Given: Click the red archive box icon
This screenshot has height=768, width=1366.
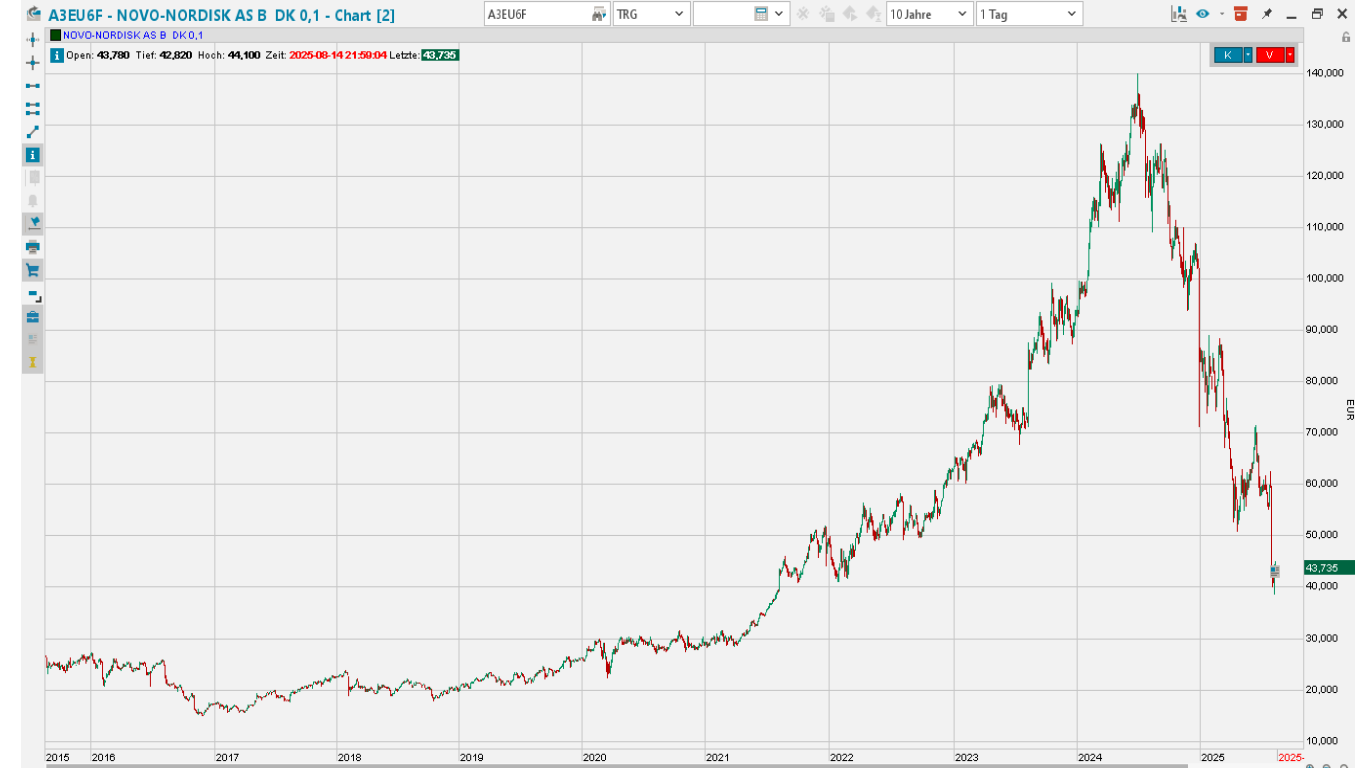Looking at the screenshot, I should coord(1241,14).
